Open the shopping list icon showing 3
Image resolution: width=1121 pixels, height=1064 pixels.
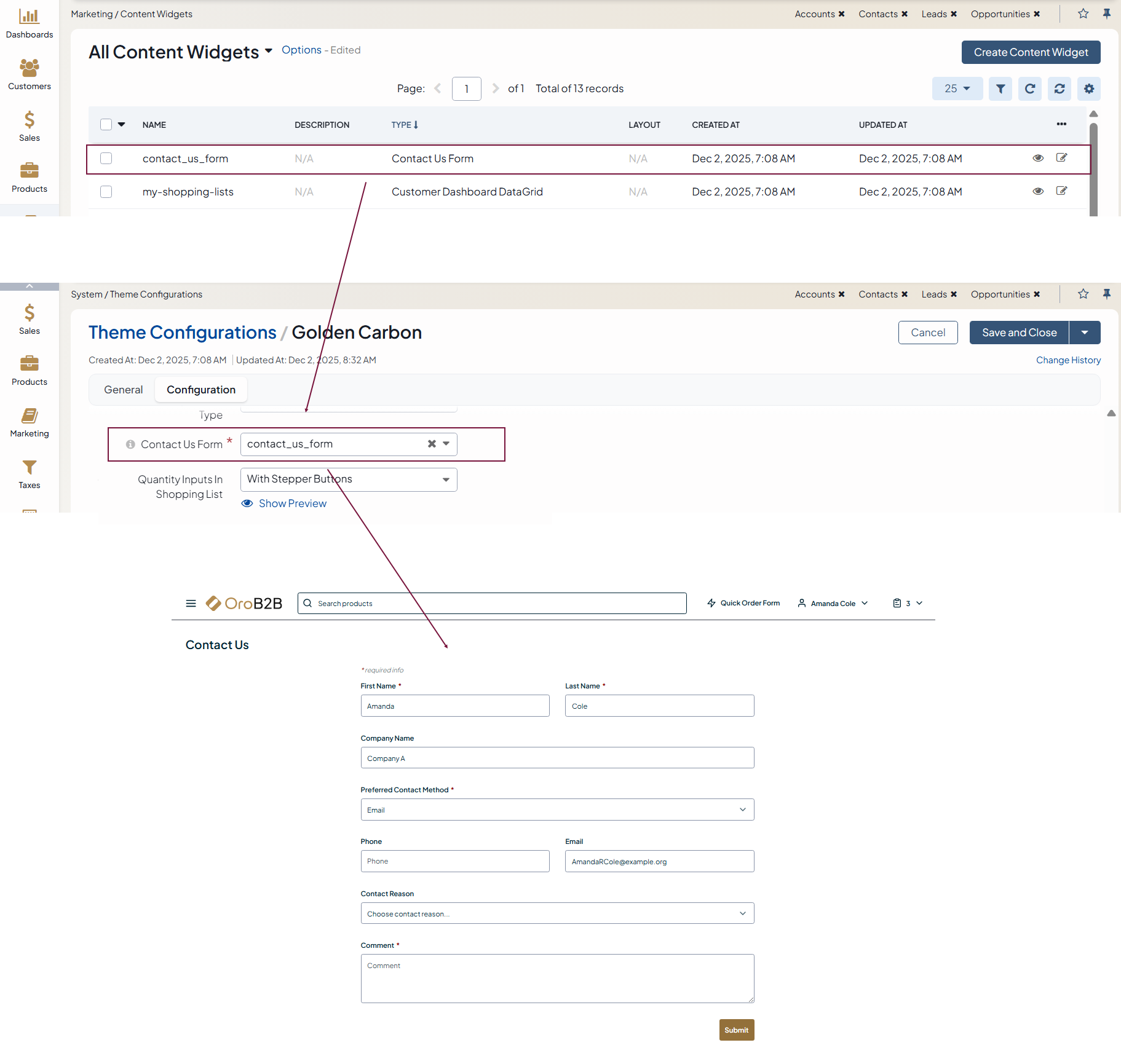pos(908,604)
